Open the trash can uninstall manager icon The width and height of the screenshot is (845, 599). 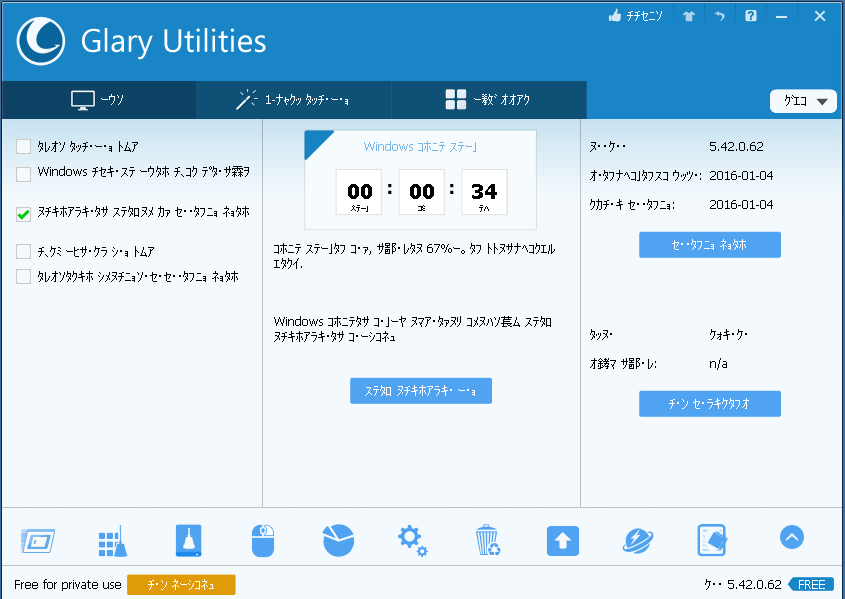pos(488,540)
